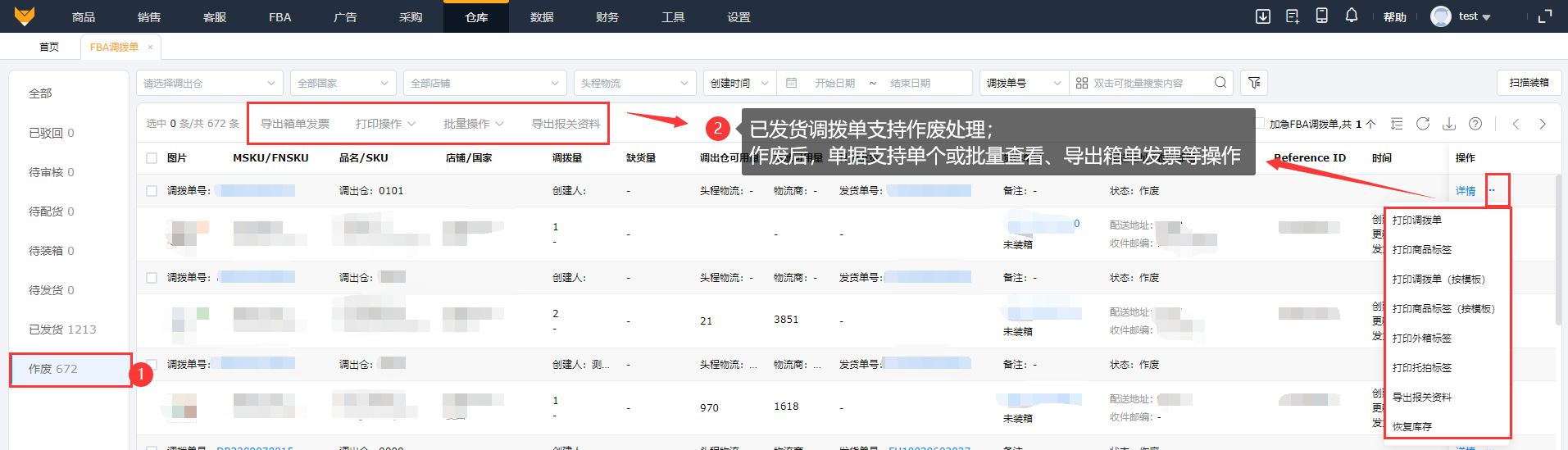Click the search magnifier icon
1568x450 pixels.
pyautogui.click(x=1220, y=83)
